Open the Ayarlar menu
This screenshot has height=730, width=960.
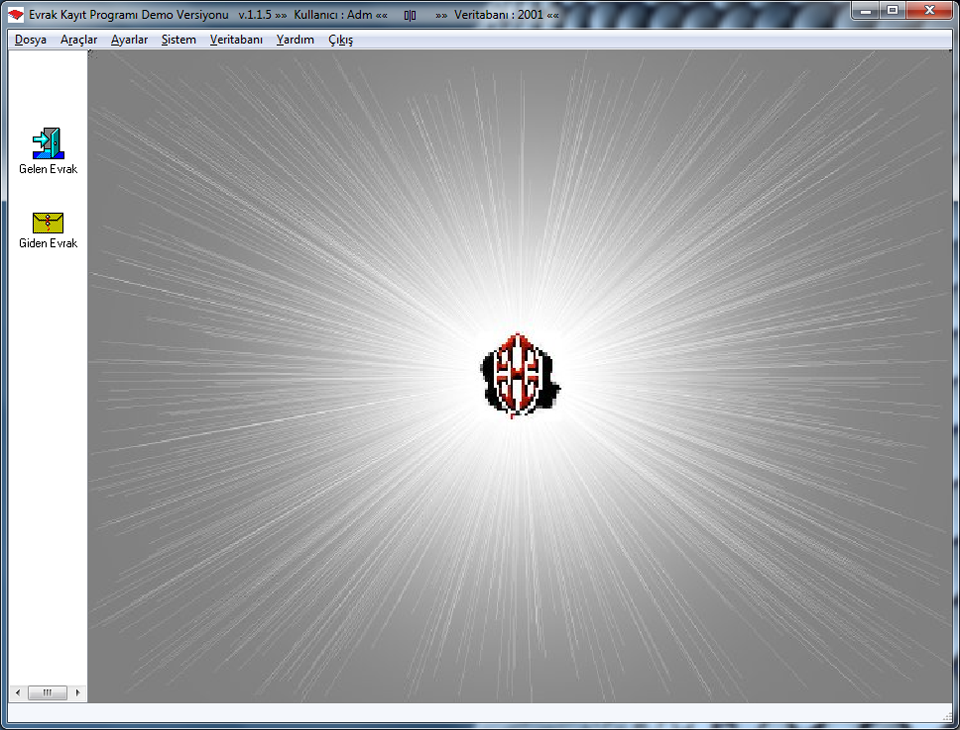point(129,40)
